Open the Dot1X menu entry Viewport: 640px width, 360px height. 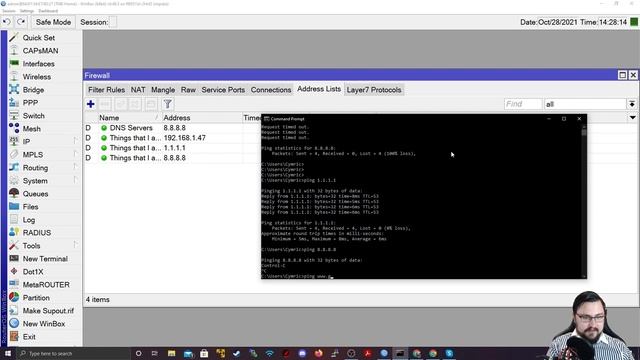click(33, 272)
